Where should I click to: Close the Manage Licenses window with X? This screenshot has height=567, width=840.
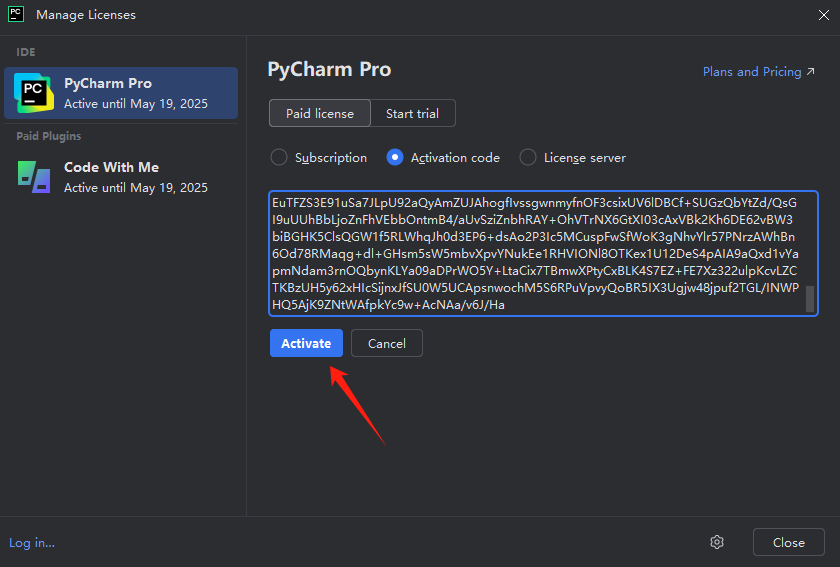[823, 15]
